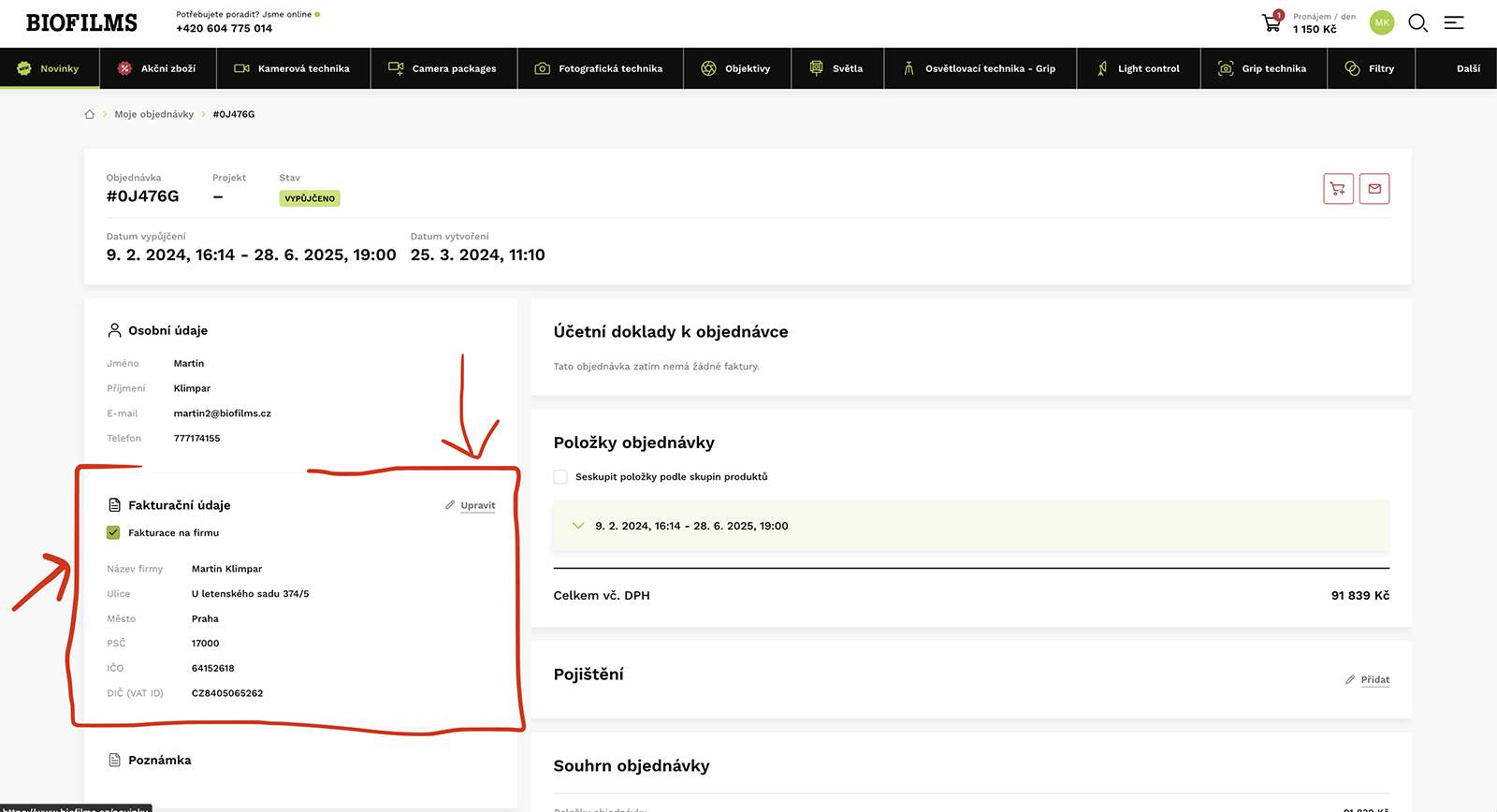The width and height of the screenshot is (1497, 812).
Task: Click total price 91 839 Kč
Action: click(x=1360, y=595)
